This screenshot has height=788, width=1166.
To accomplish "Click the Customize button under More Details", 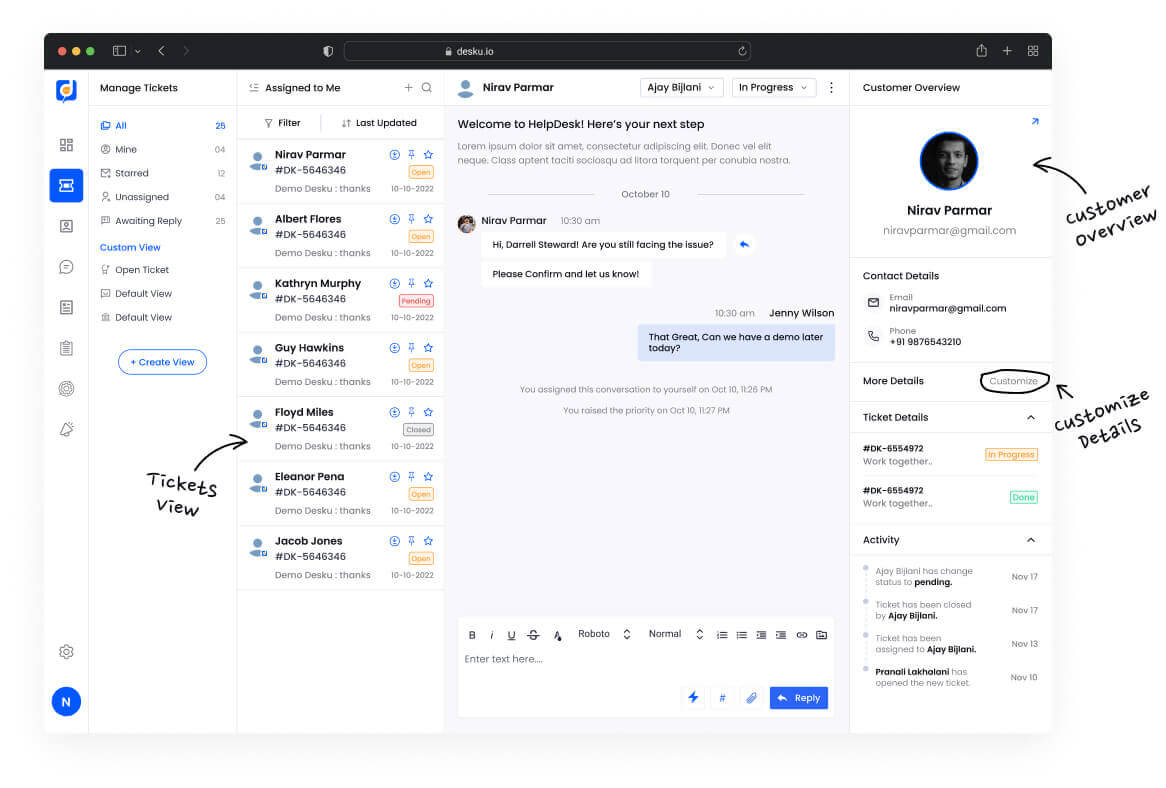I will (1013, 381).
